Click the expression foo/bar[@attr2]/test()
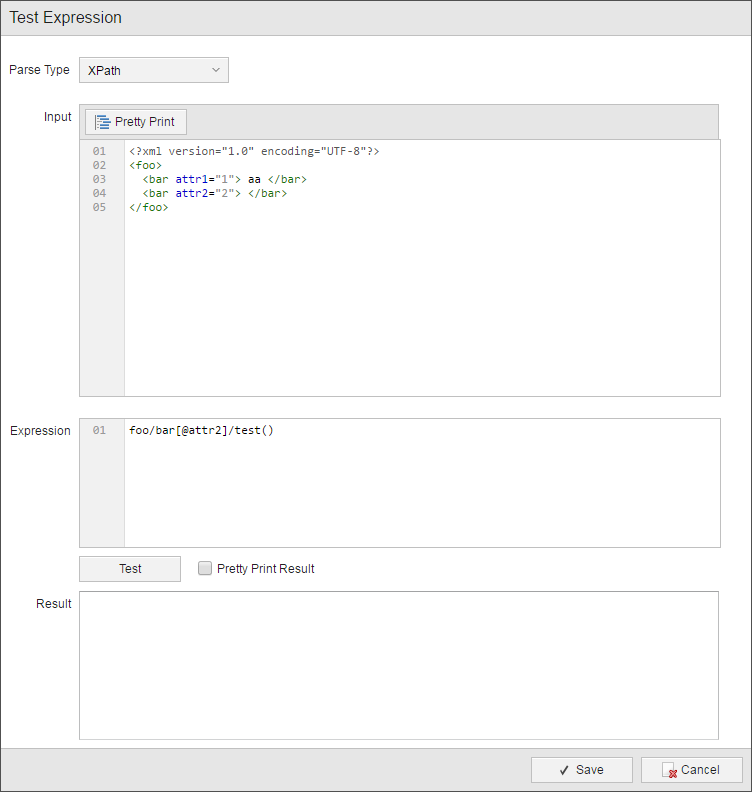Image resolution: width=752 pixels, height=792 pixels. (x=201, y=430)
